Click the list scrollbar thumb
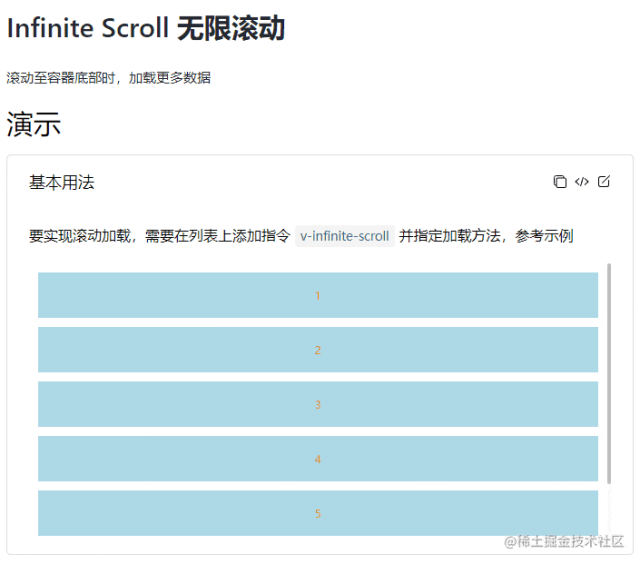Viewport: 640px width, 564px height. [609, 373]
